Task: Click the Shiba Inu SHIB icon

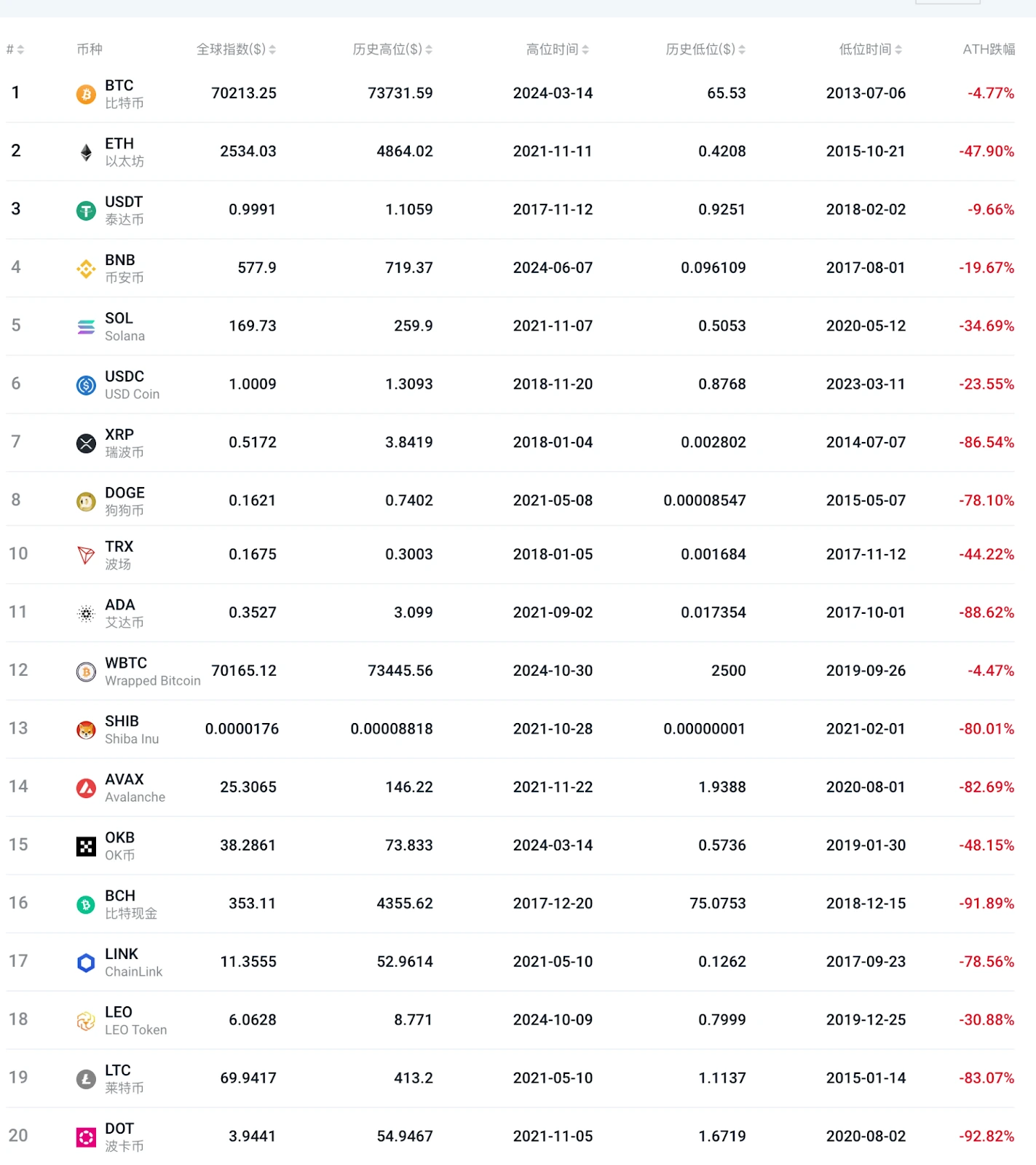Action: click(x=86, y=730)
